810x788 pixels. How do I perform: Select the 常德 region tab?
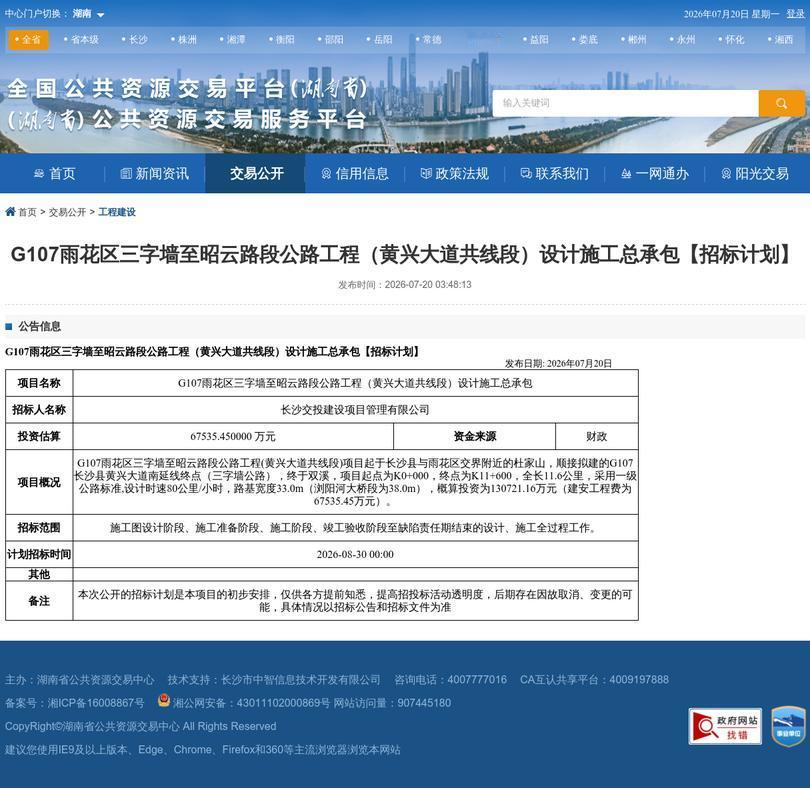pos(428,40)
